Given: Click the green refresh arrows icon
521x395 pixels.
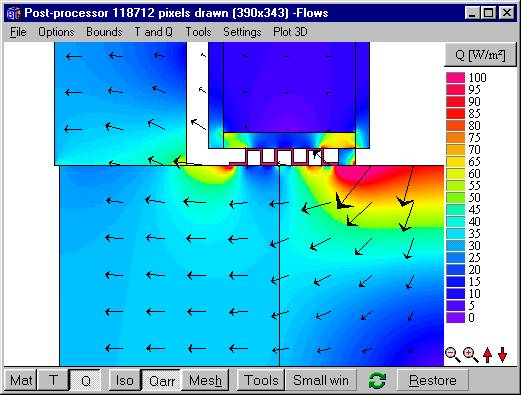Looking at the screenshot, I should [x=377, y=380].
